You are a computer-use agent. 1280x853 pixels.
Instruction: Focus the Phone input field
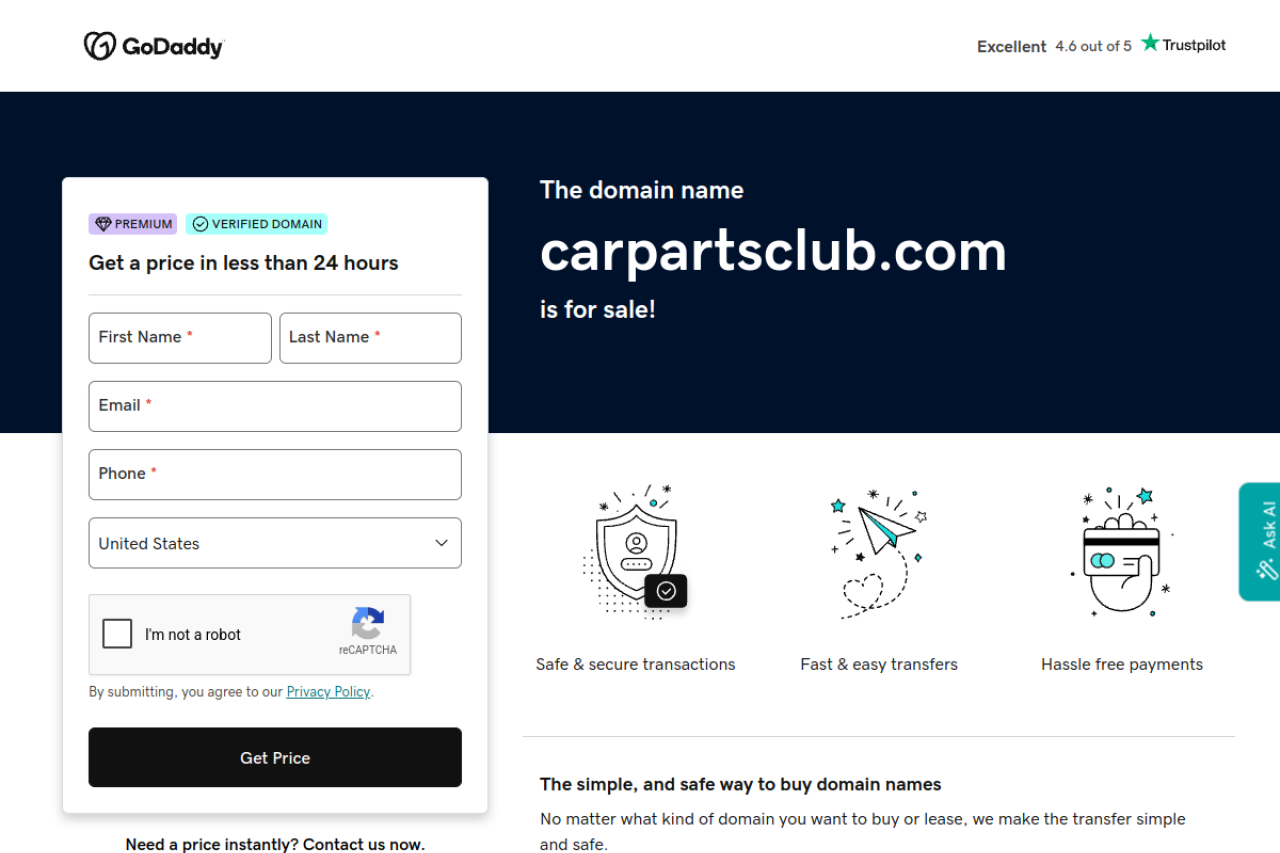(275, 474)
